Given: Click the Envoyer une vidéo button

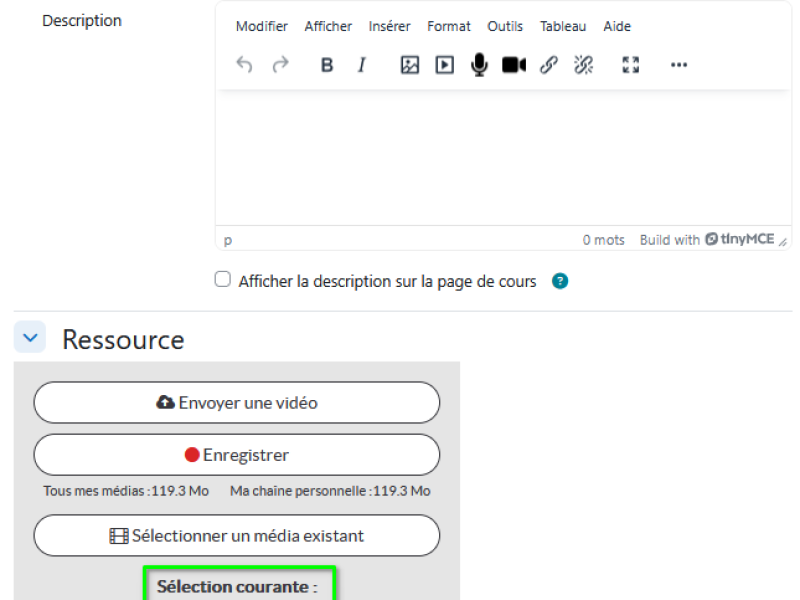Looking at the screenshot, I should [x=237, y=403].
